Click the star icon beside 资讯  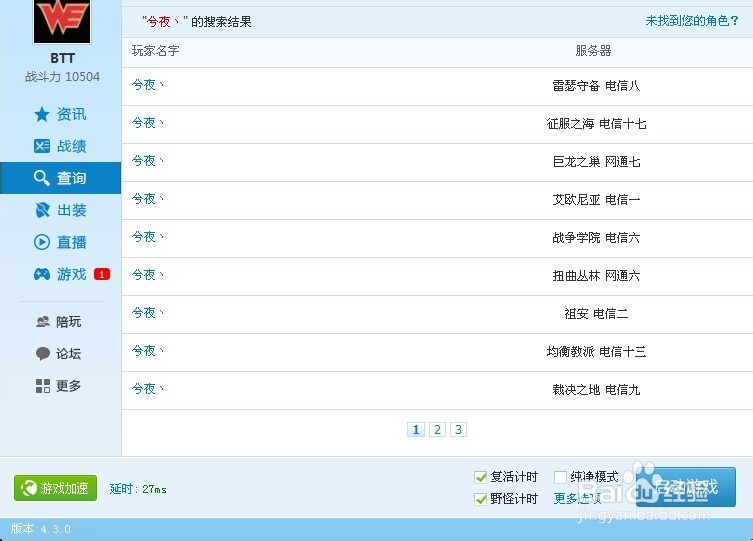[42, 114]
